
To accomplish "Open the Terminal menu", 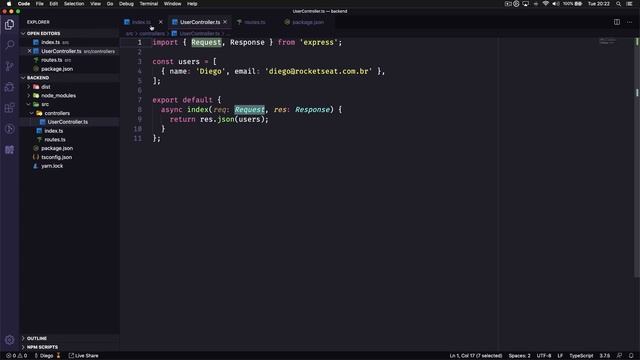I will (x=149, y=4).
